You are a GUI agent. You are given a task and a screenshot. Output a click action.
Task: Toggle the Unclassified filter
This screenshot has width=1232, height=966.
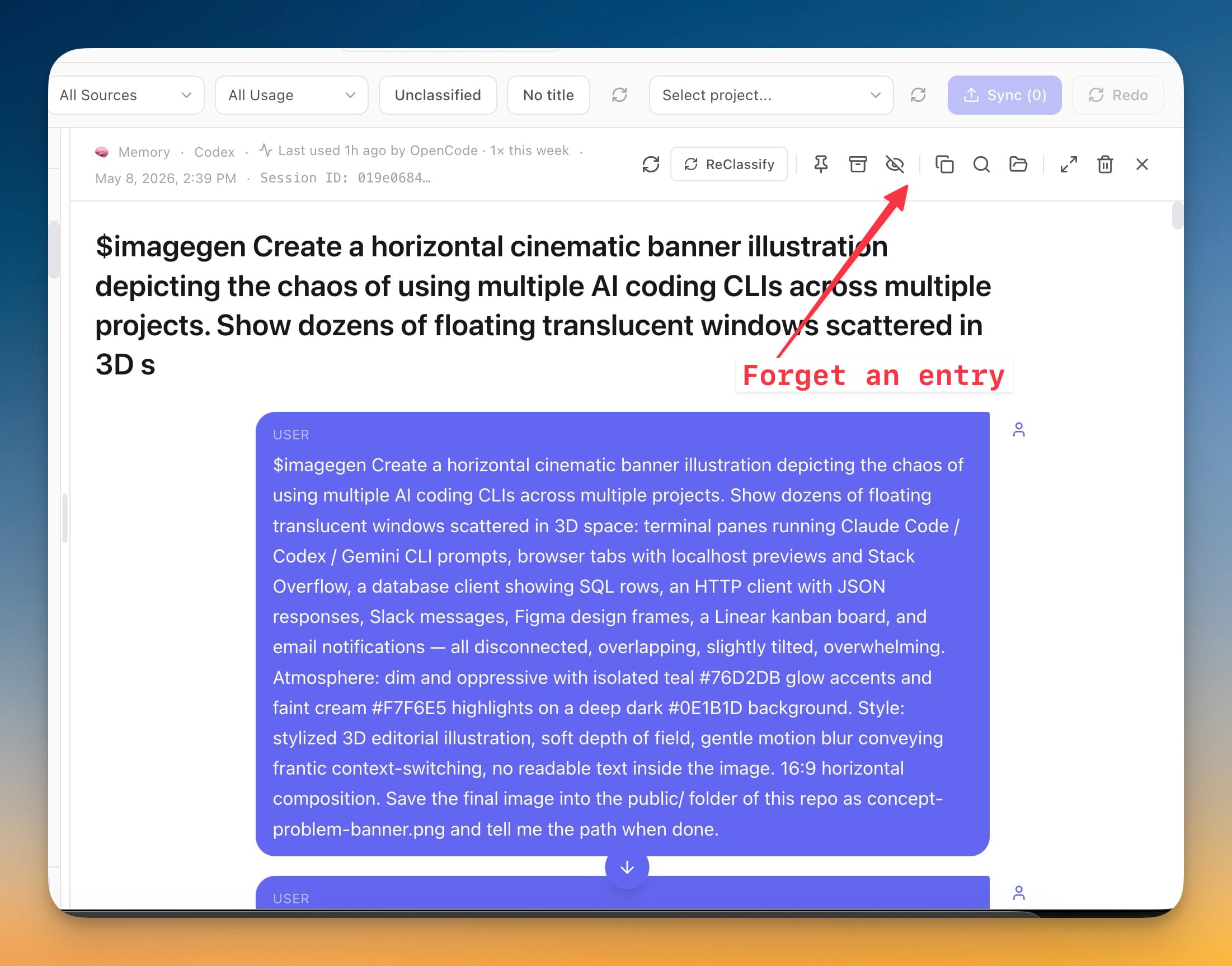438,95
